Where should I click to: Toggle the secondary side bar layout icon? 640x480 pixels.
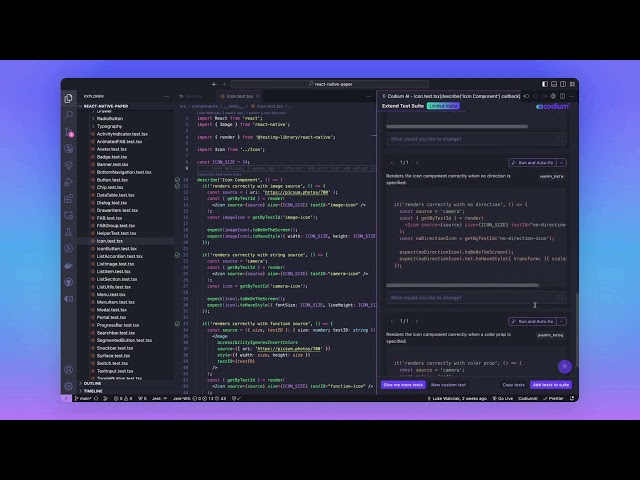point(563,84)
